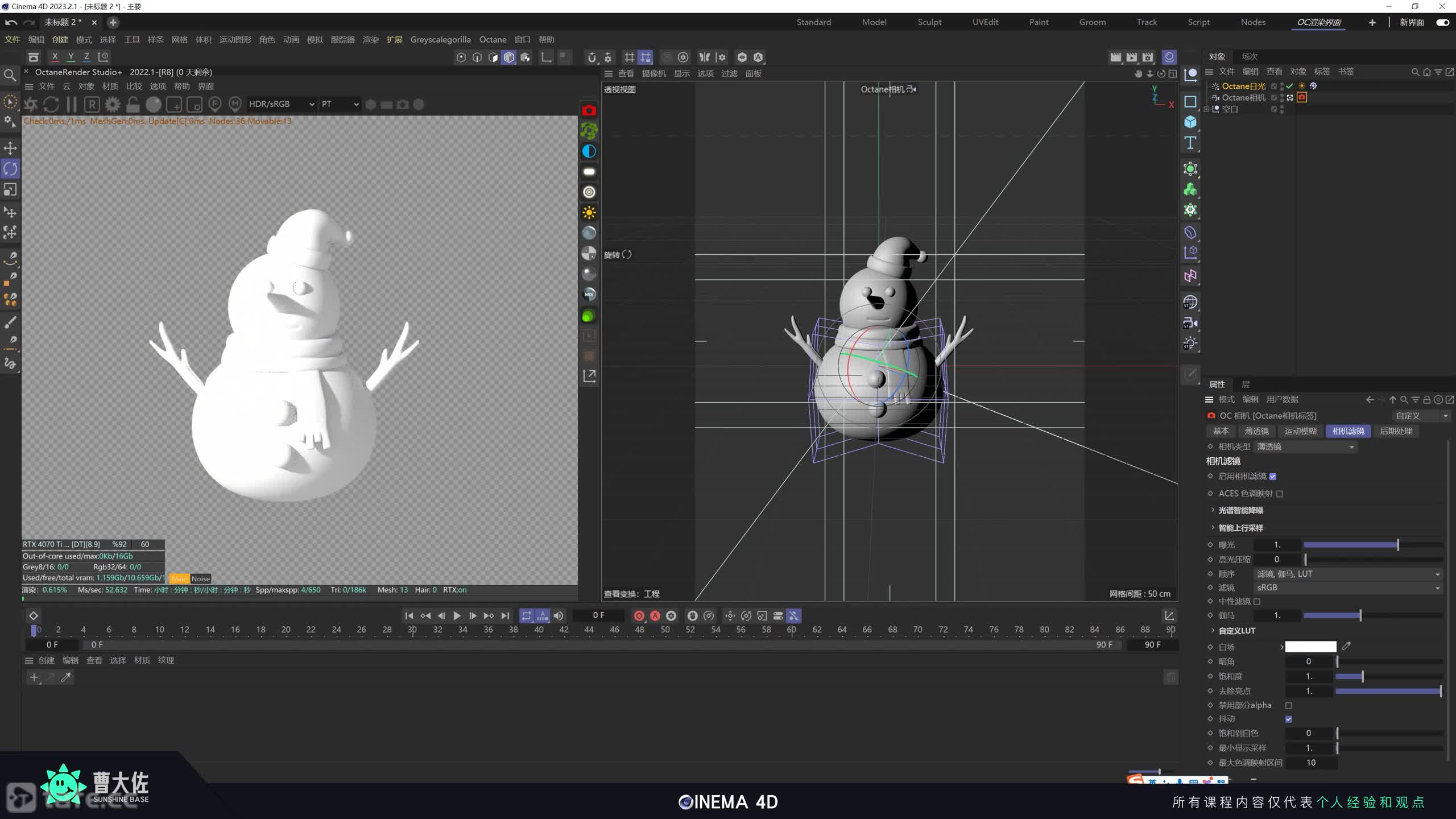Select the Text spline tool icon
The image size is (1456, 819).
pyautogui.click(x=1190, y=143)
